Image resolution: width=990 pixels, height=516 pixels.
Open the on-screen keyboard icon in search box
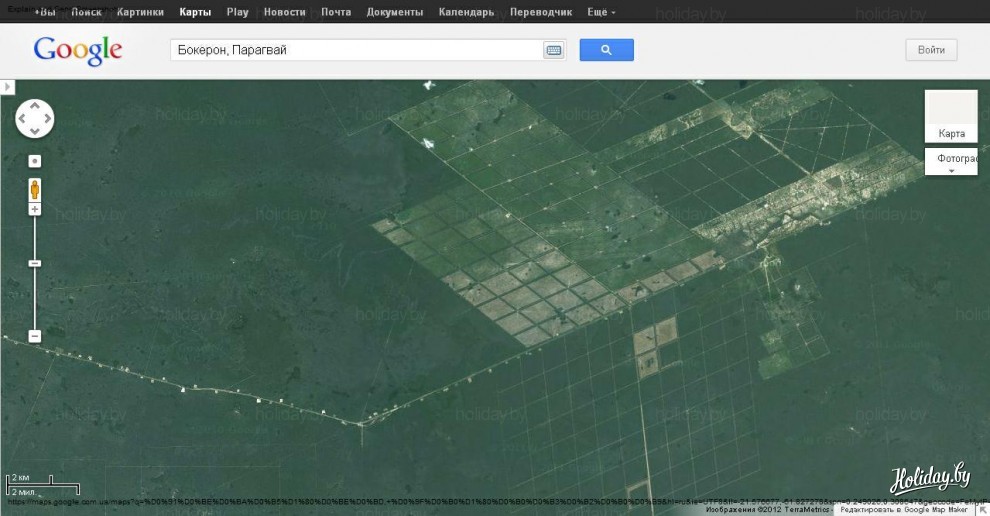point(553,50)
